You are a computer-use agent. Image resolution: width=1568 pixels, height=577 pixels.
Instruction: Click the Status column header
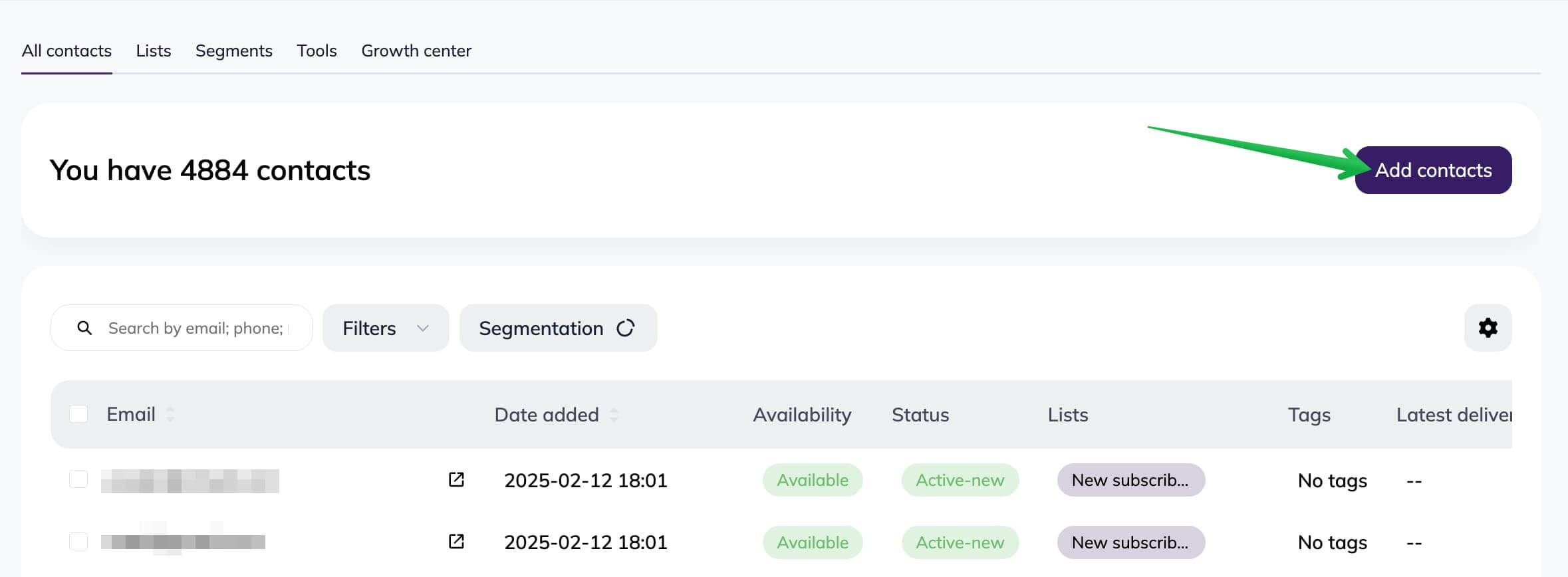920,415
